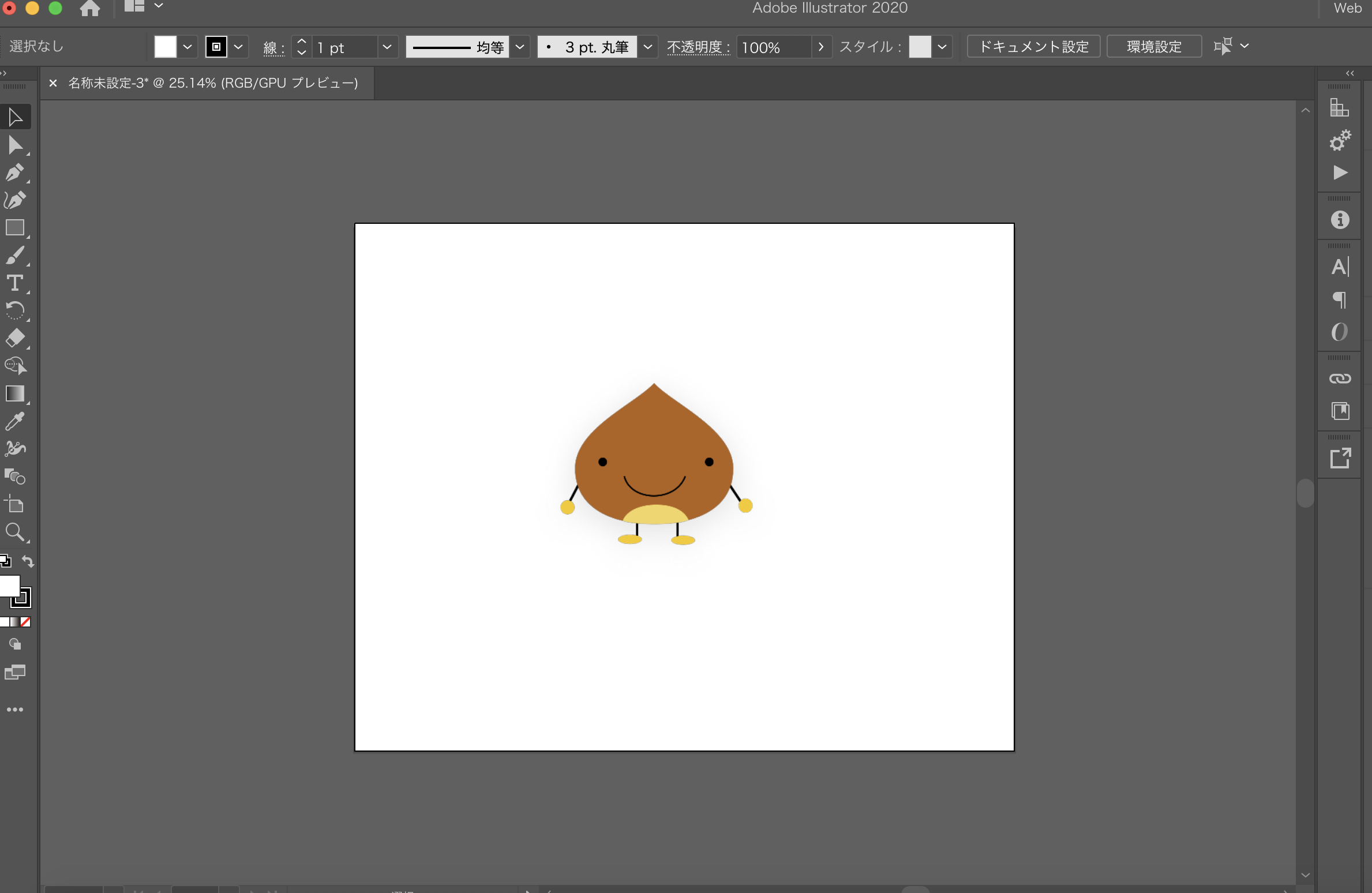Open the variable width profile dropdown
1372x893 pixels.
520,47
